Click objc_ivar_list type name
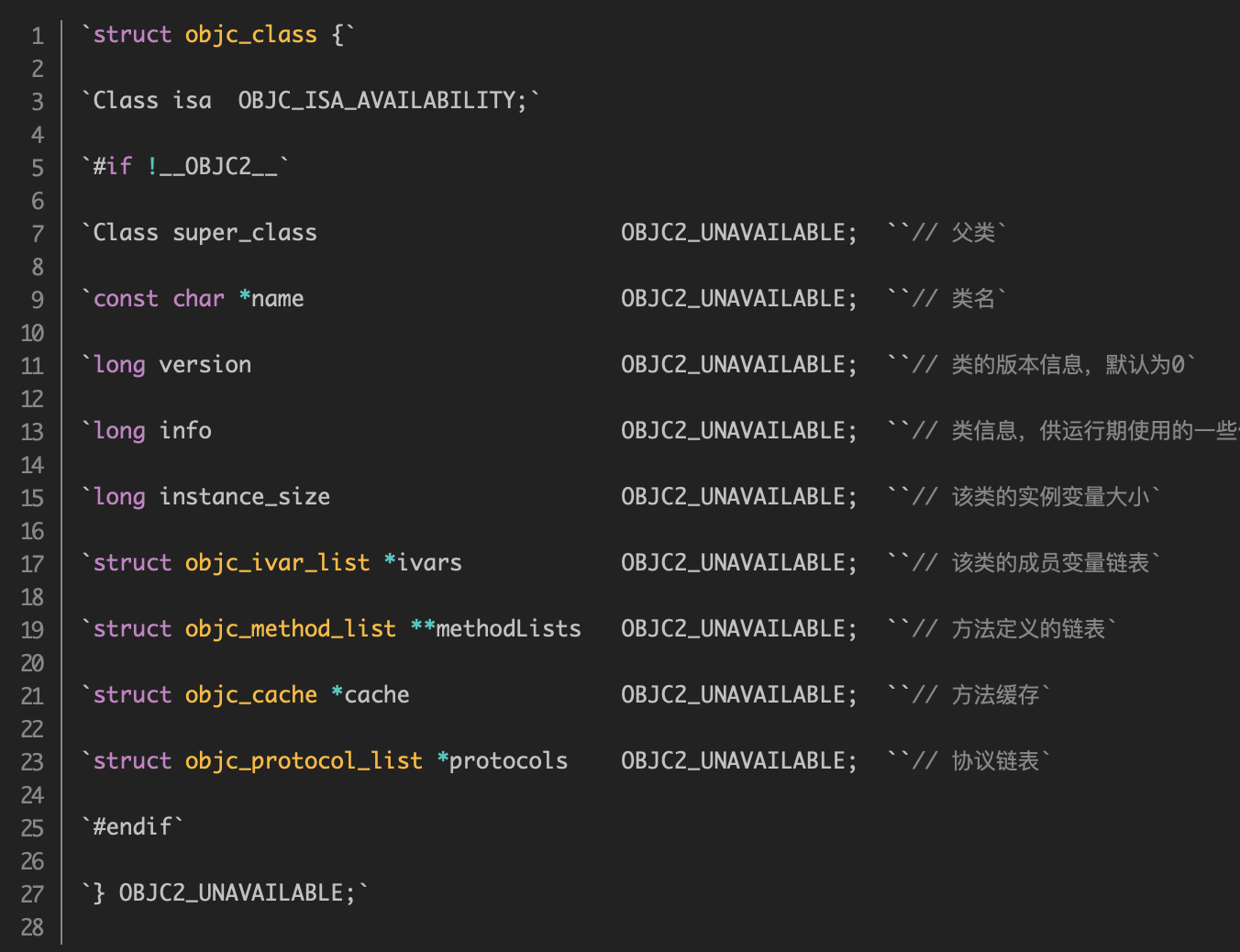This screenshot has width=1240, height=952. [x=277, y=563]
